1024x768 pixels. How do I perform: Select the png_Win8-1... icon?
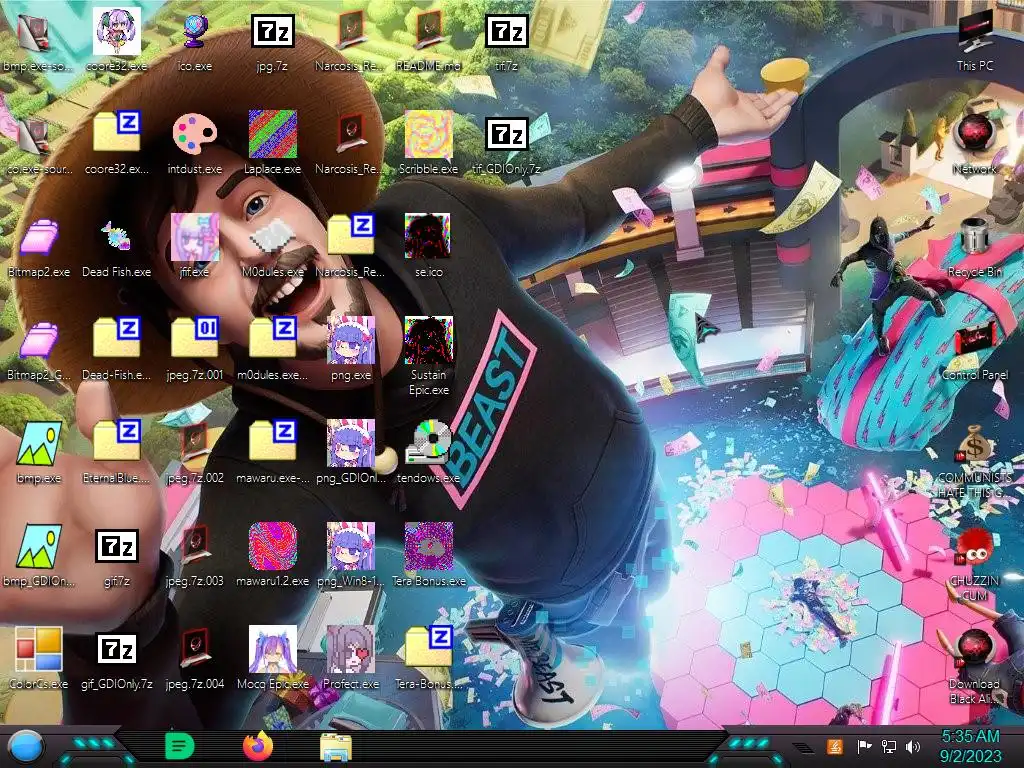[351, 546]
